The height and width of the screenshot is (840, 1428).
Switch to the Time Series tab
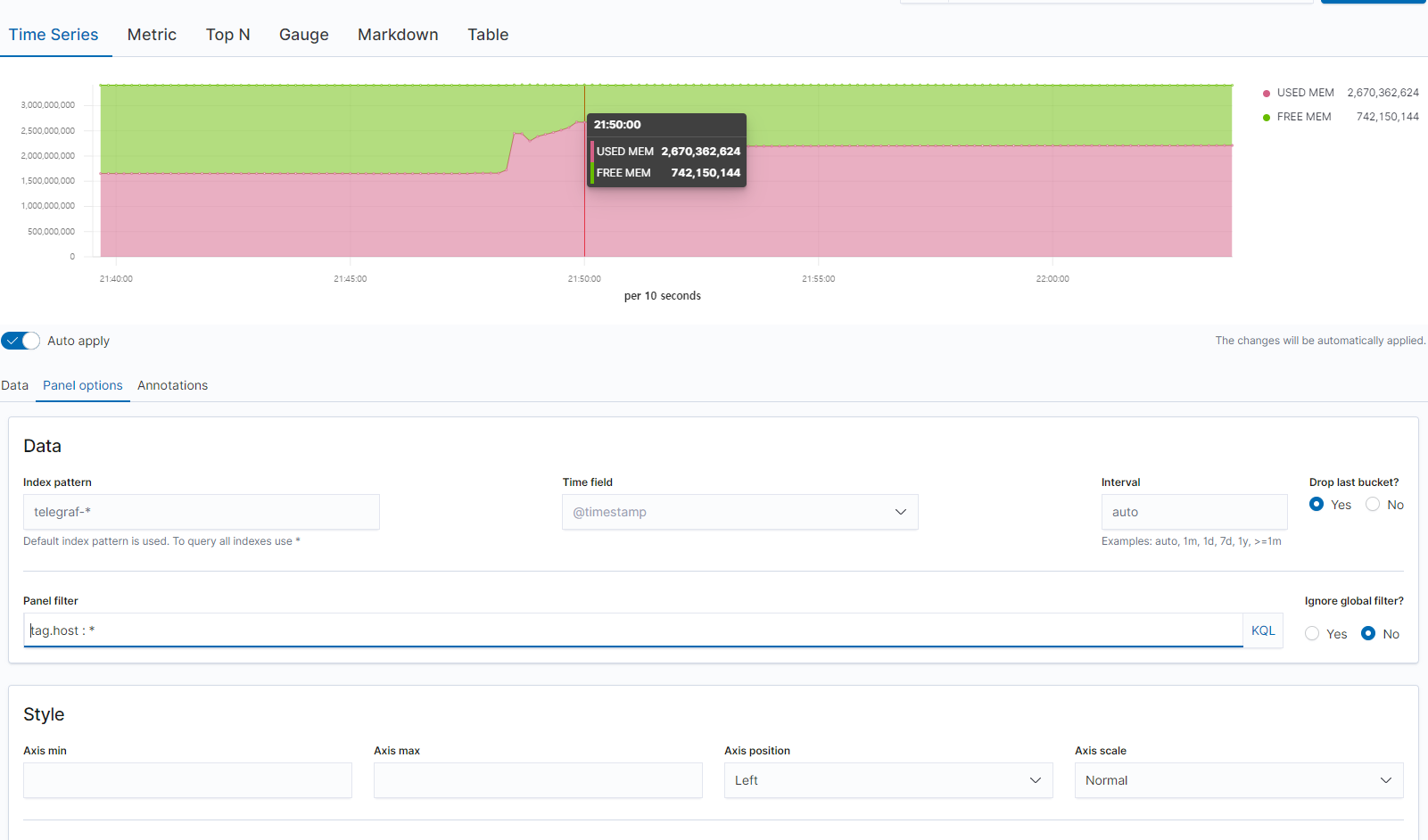pos(54,35)
